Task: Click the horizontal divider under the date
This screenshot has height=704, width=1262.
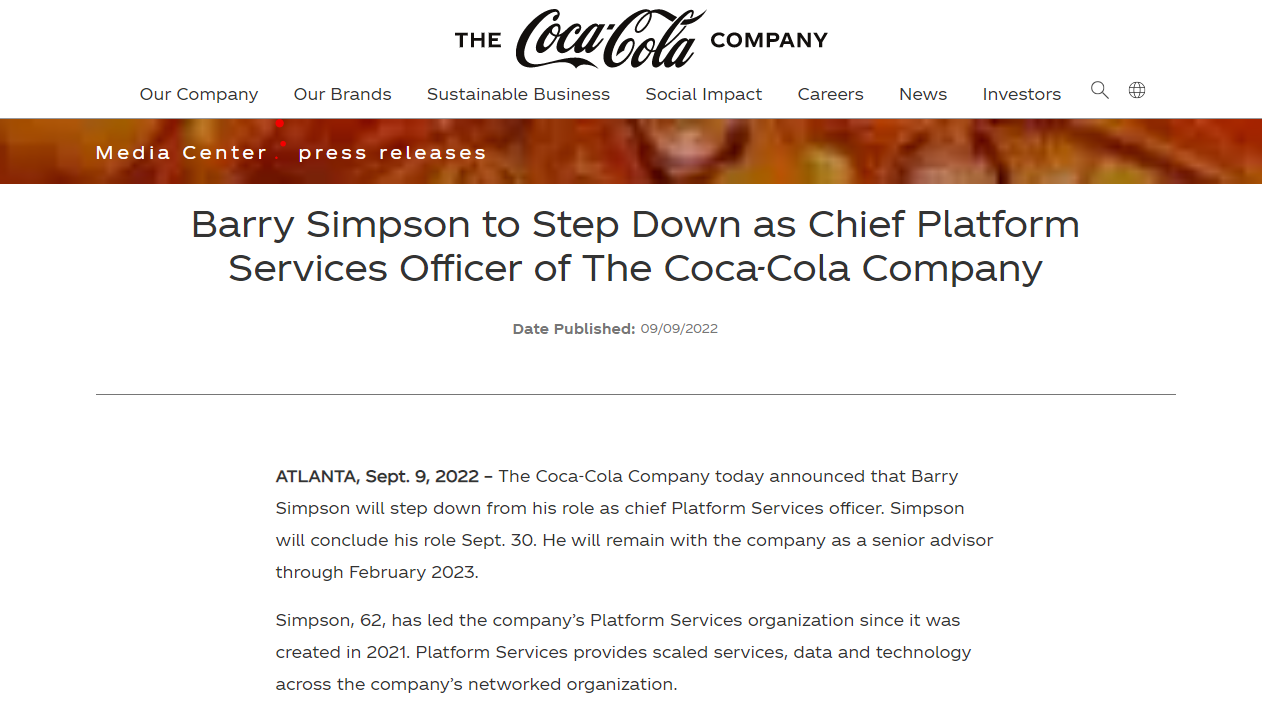Action: pyautogui.click(x=635, y=394)
